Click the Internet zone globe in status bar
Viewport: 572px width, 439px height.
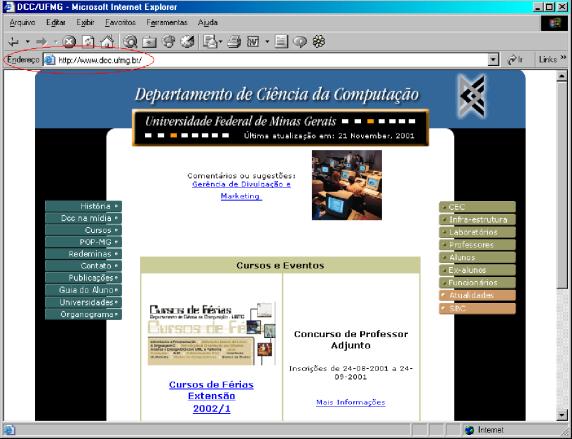click(x=469, y=430)
